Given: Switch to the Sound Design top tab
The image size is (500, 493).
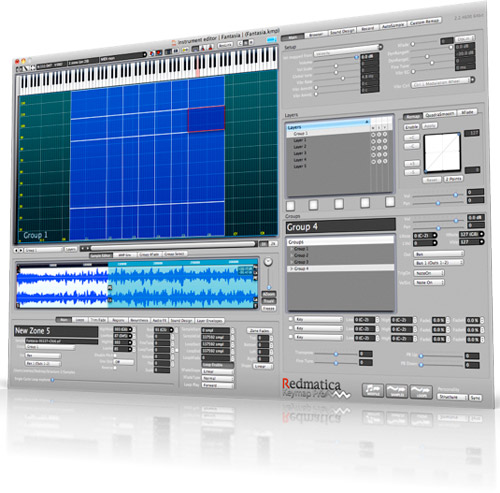Looking at the screenshot, I should (x=342, y=32).
